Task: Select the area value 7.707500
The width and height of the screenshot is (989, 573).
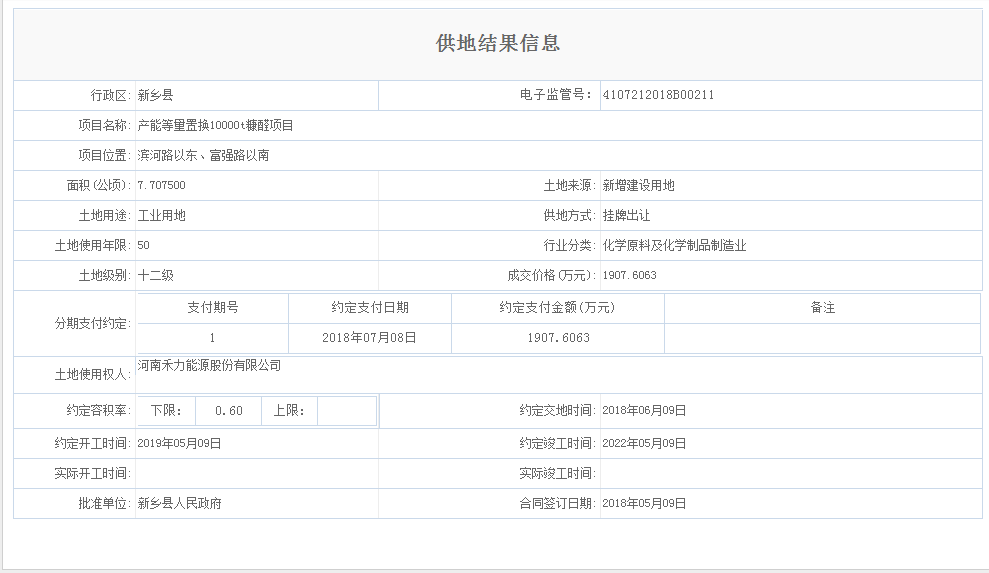Action: click(161, 185)
